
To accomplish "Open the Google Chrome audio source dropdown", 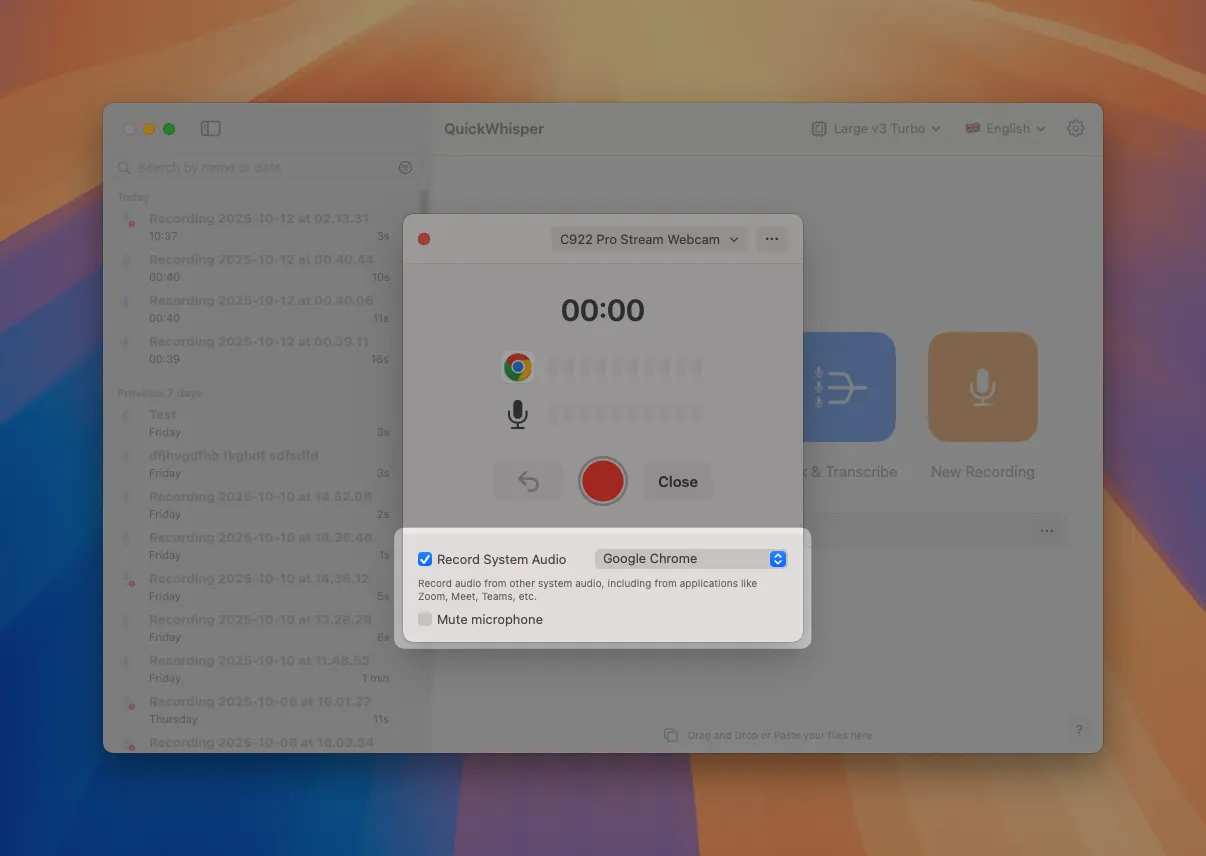I will click(x=691, y=559).
